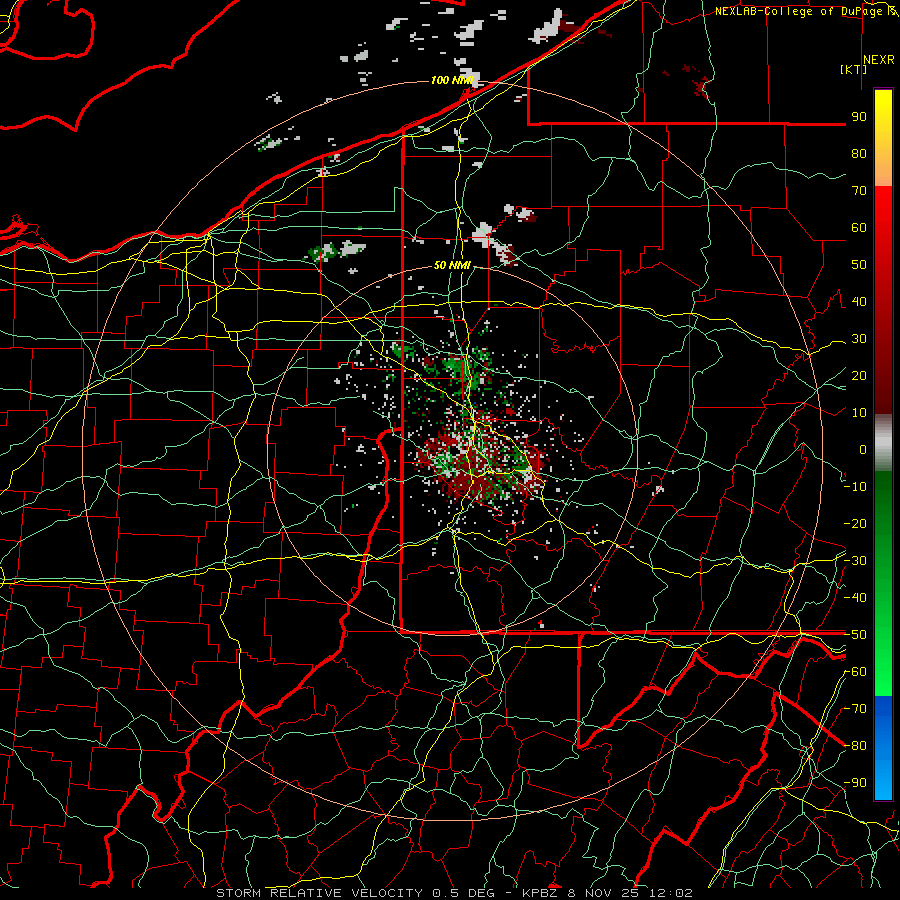This screenshot has height=900, width=900.
Task: Click the '30' label on the velocity scale
Action: pos(859,339)
